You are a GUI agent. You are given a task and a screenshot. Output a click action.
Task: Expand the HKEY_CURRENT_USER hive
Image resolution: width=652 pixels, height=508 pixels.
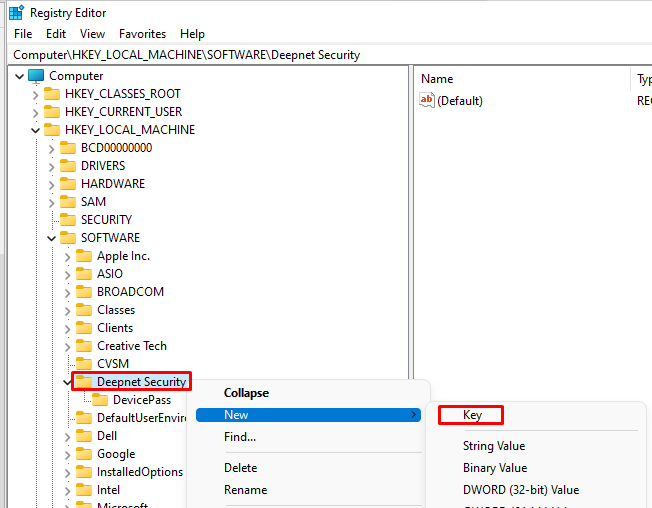pyautogui.click(x=36, y=112)
